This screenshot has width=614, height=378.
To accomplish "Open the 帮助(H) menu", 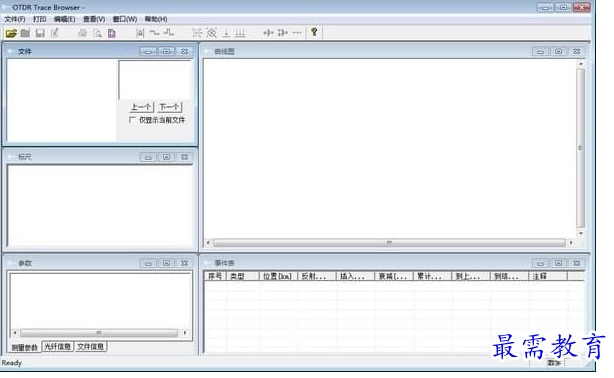I will (156, 19).
